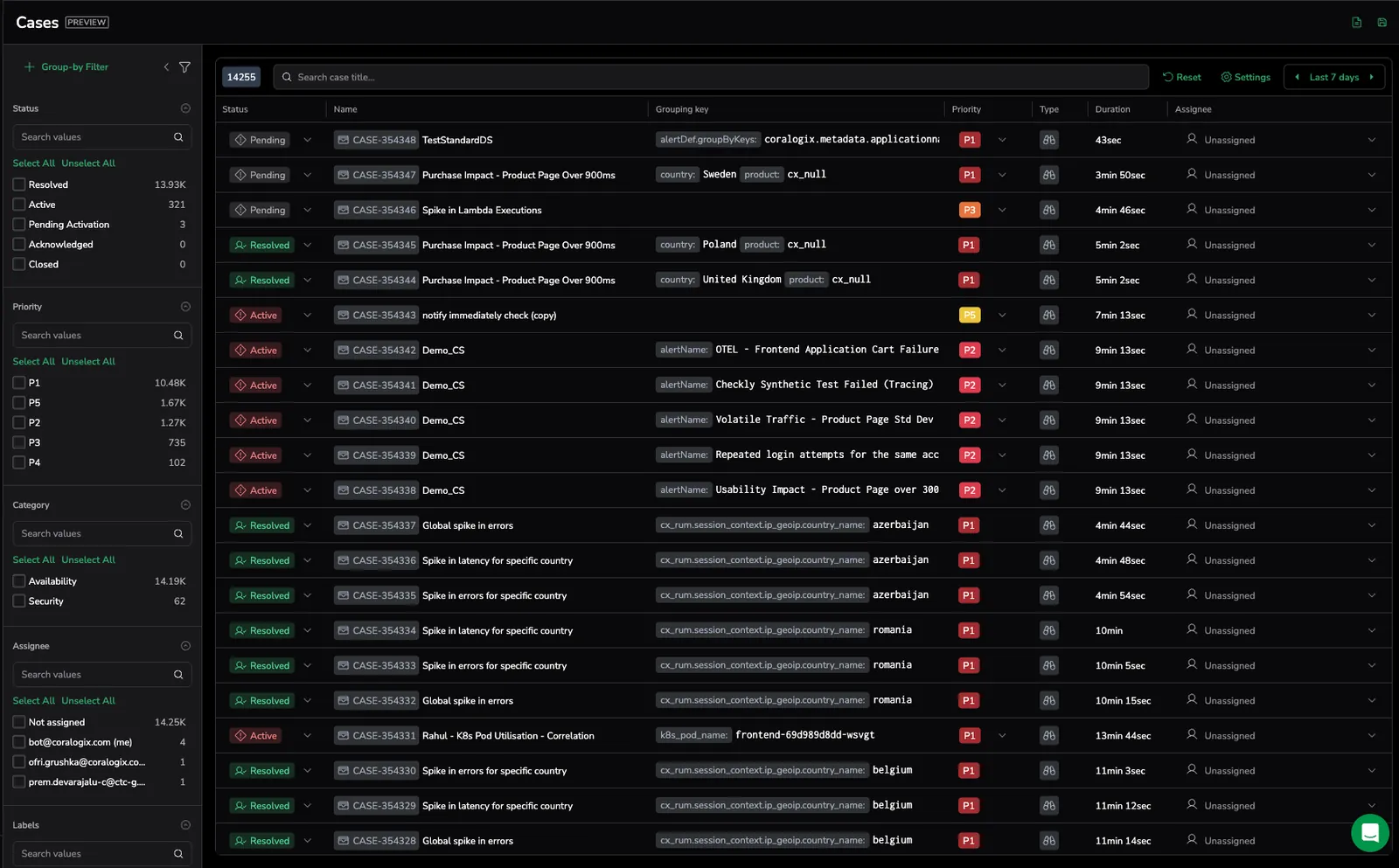
Task: Check the Not assigned assignee filter
Action: [19, 722]
